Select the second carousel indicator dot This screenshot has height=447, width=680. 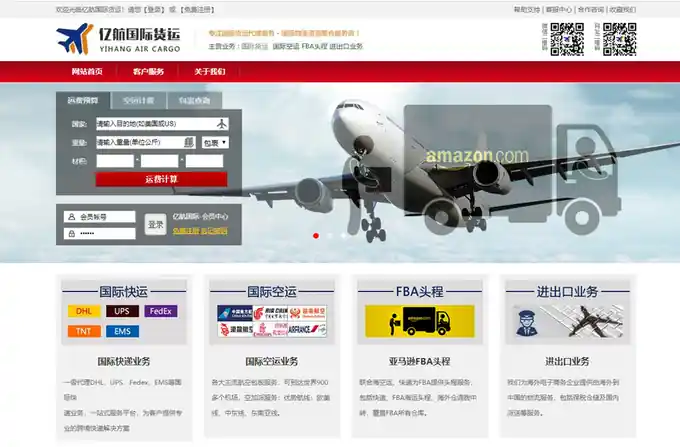tap(330, 235)
